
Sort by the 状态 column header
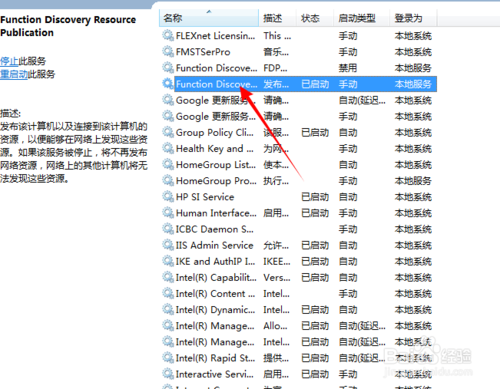pyautogui.click(x=315, y=18)
